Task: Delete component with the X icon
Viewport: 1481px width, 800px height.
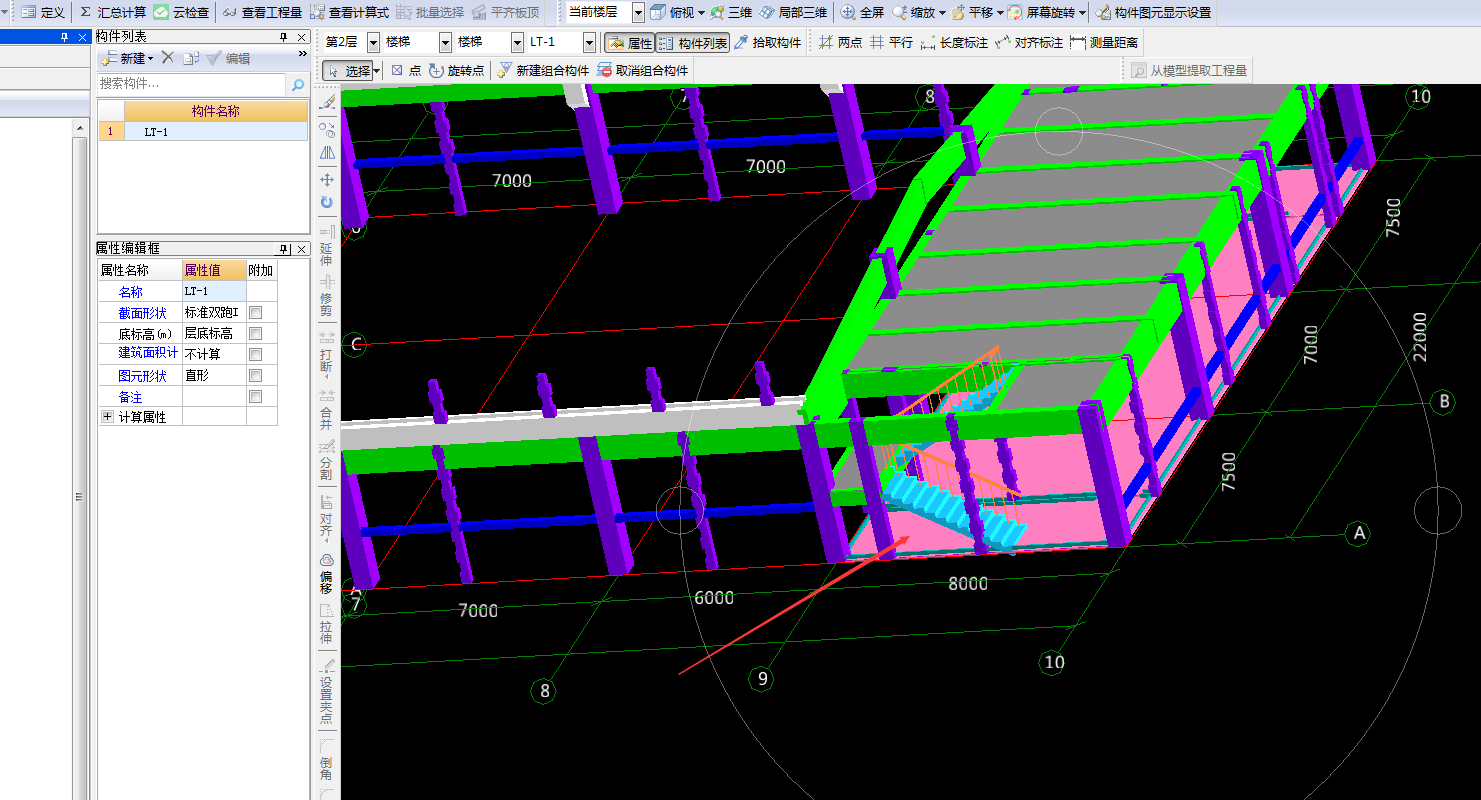Action: pos(167,58)
